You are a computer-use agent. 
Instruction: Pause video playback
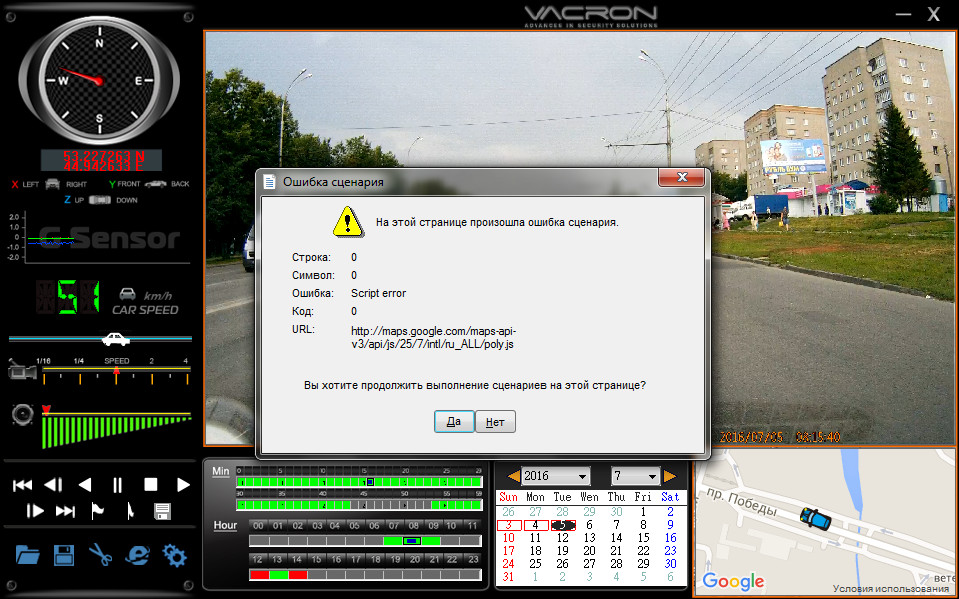click(x=117, y=485)
